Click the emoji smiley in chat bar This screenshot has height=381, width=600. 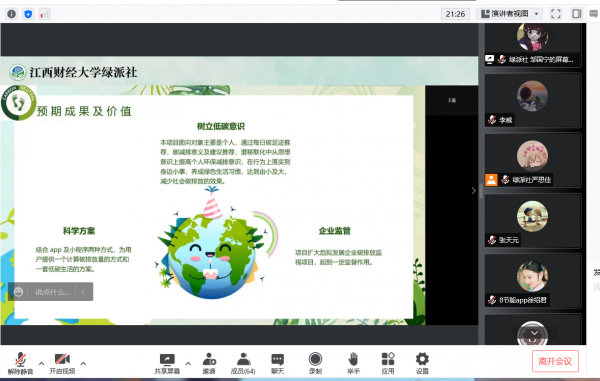coord(18,292)
